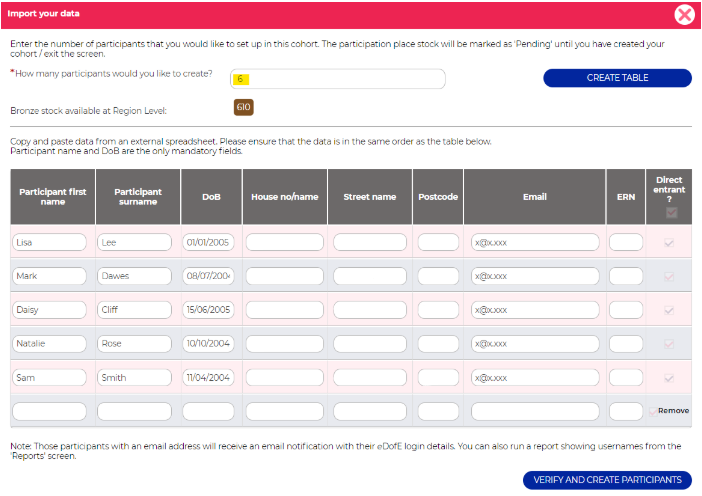702x496 pixels.
Task: Click ERN field in Daisy's row
Action: pyautogui.click(x=626, y=310)
